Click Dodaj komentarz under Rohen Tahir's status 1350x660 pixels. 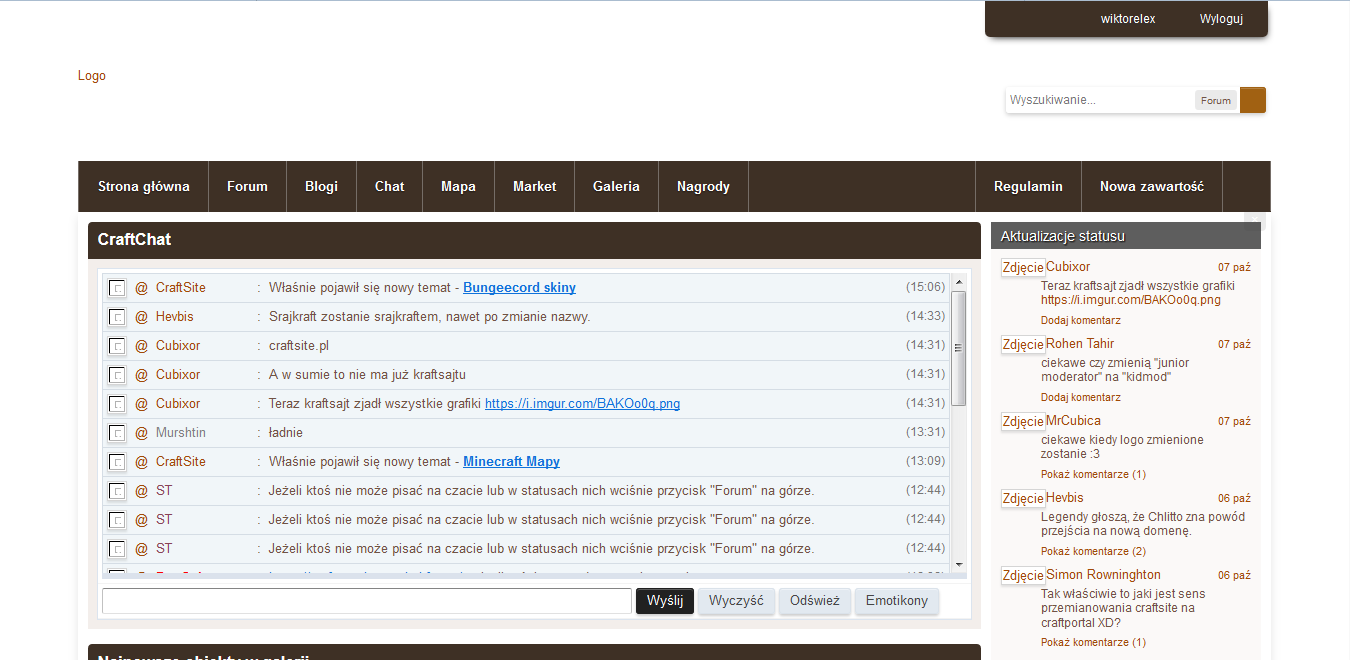tap(1080, 397)
